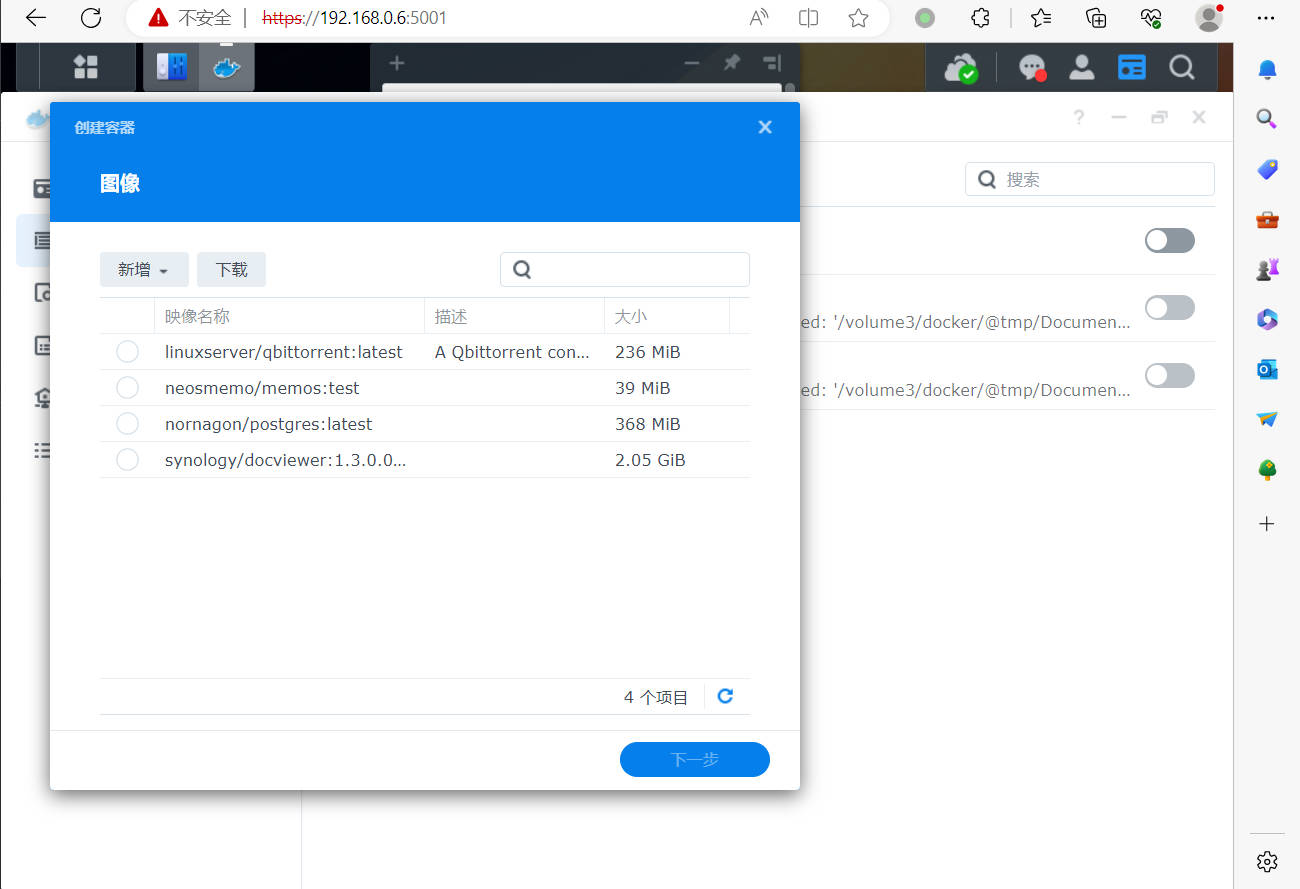Open the DSM search magnifier on the taskbar
The width and height of the screenshot is (1300, 889).
[x=1182, y=67]
